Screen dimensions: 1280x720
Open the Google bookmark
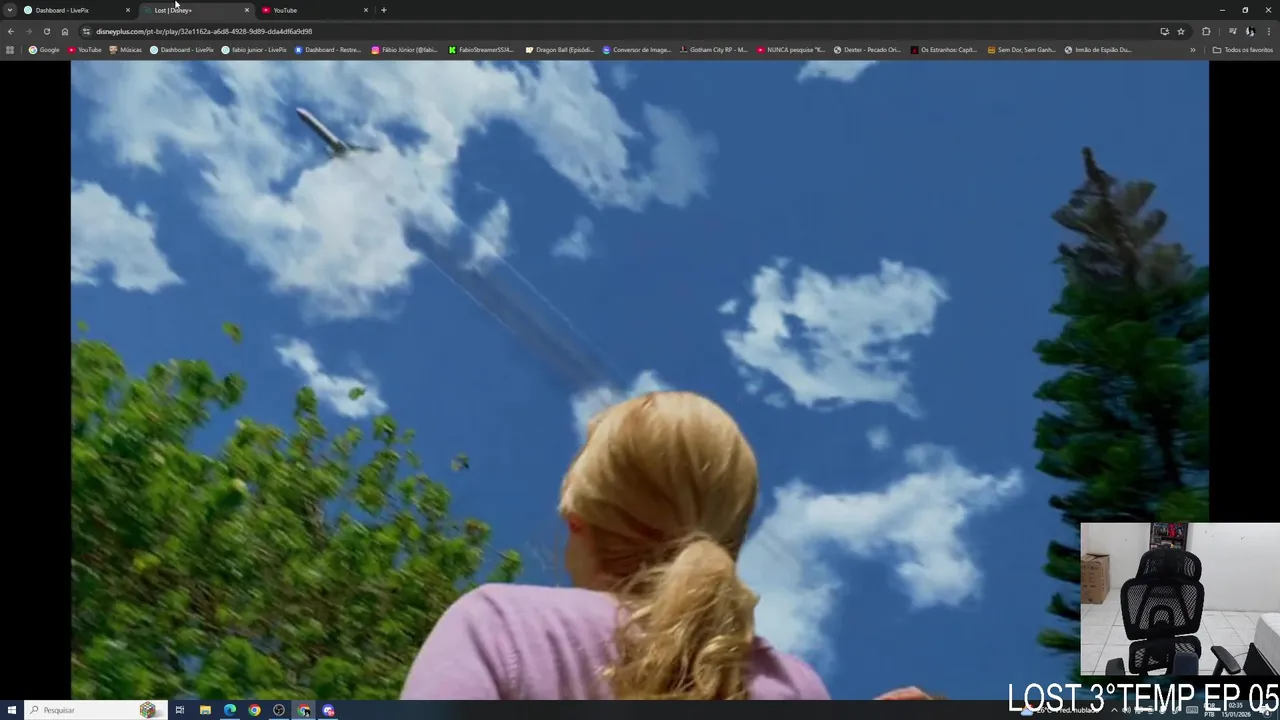point(44,49)
